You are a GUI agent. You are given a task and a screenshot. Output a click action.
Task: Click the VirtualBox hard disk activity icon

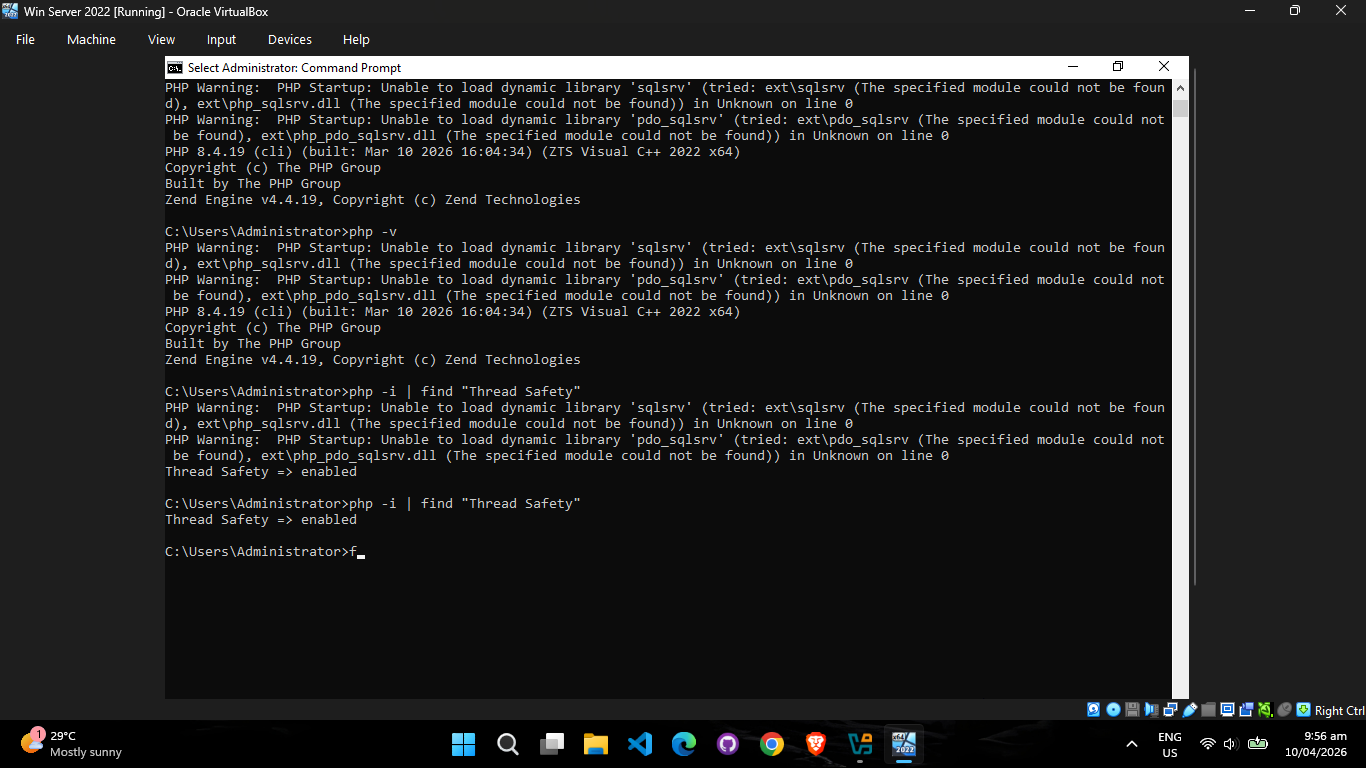[1094, 710]
